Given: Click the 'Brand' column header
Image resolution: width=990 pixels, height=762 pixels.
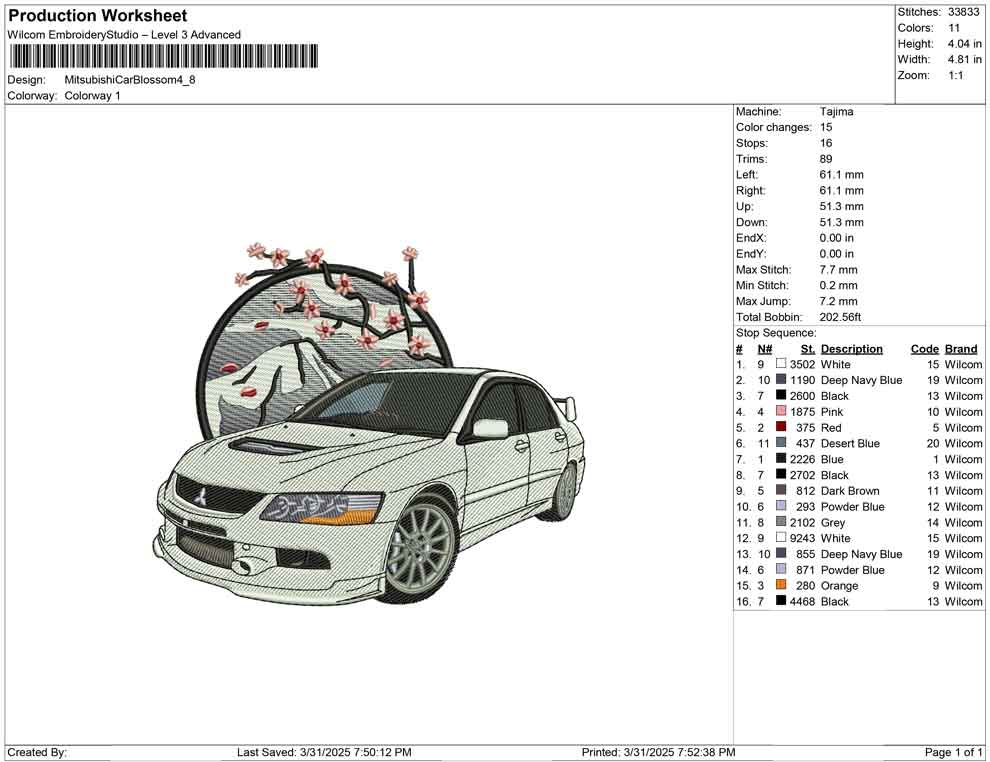Looking at the screenshot, I should click(961, 348).
